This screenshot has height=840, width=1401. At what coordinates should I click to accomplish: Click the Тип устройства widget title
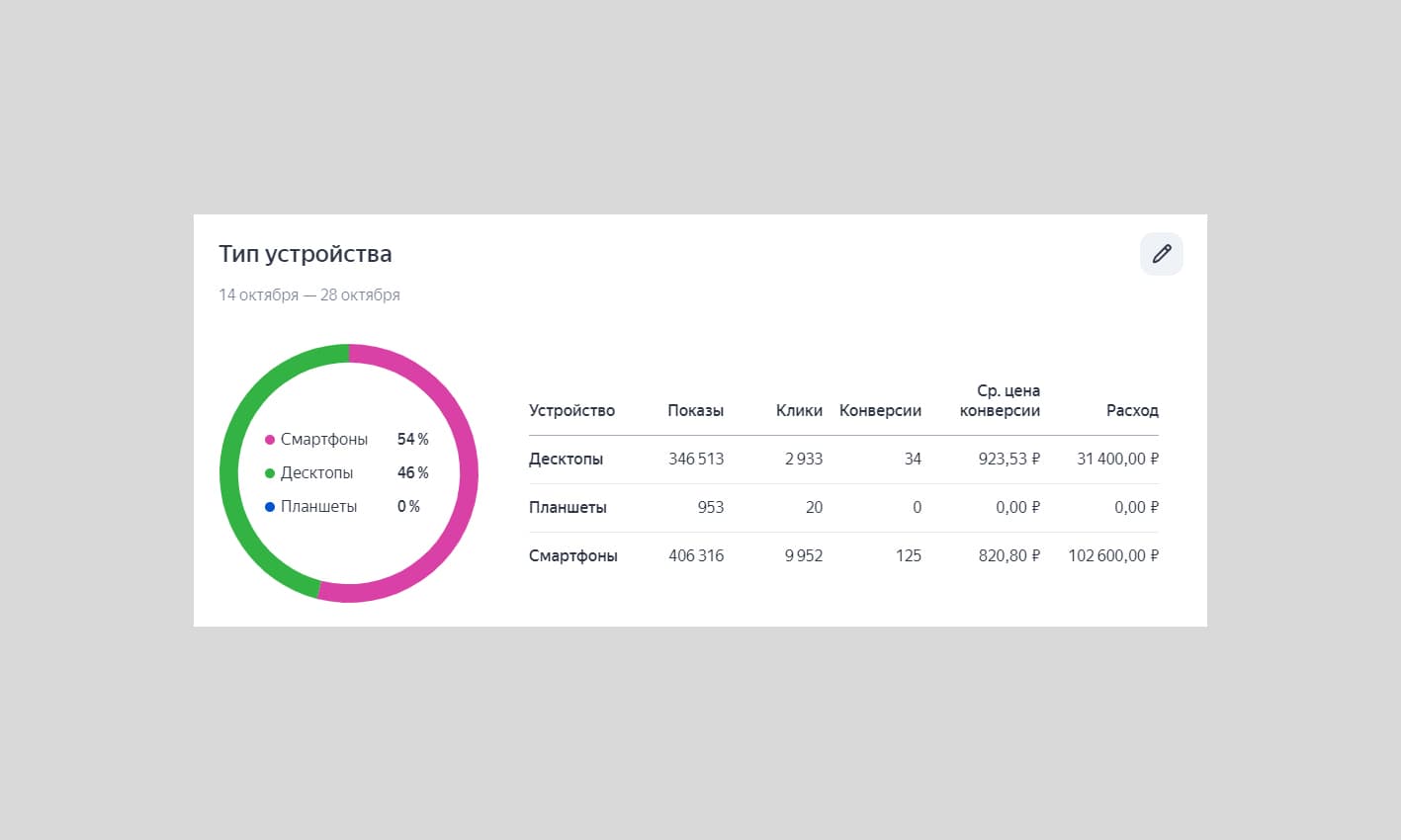tap(306, 254)
